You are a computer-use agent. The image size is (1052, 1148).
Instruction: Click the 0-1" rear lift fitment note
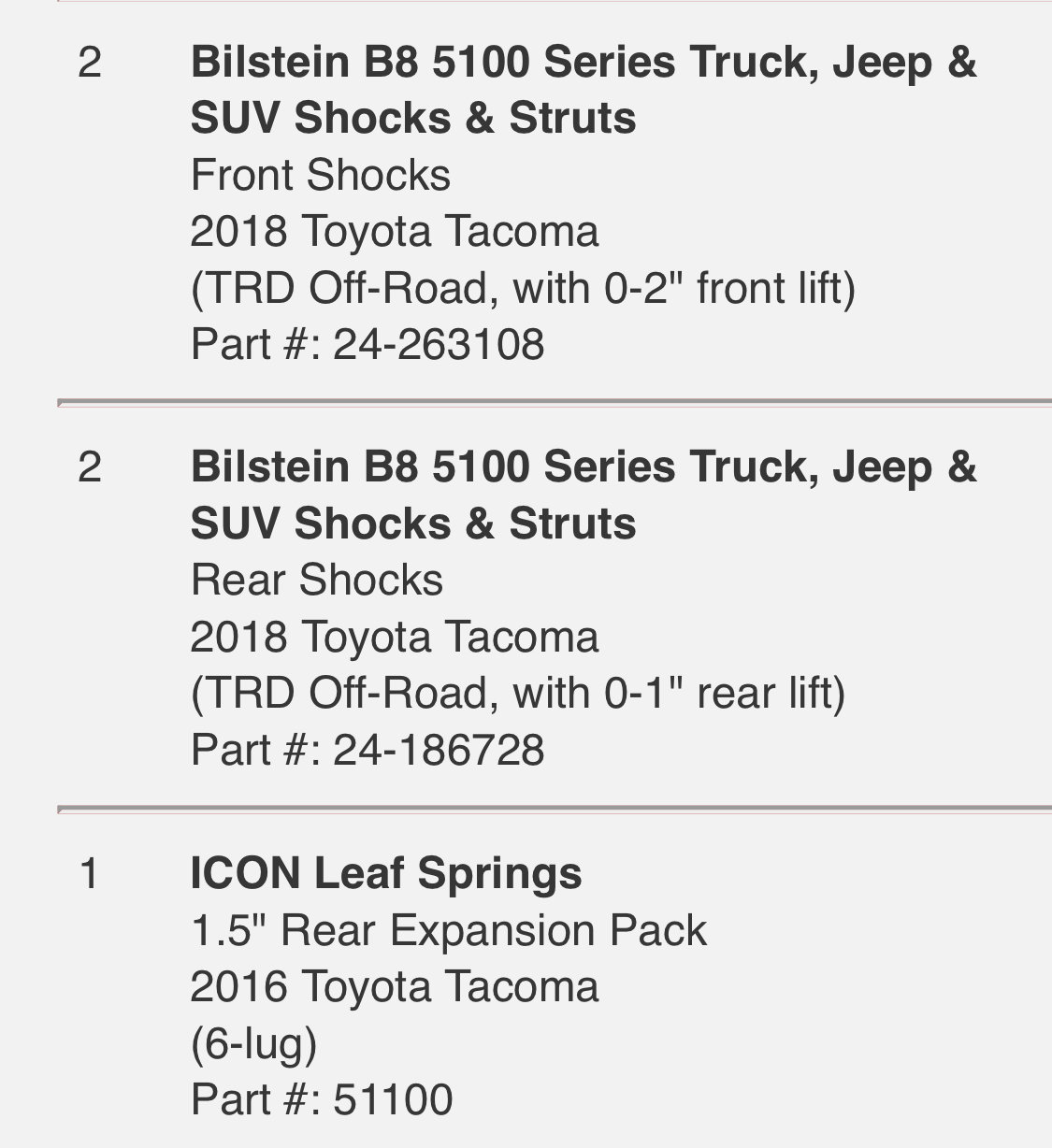(x=518, y=694)
